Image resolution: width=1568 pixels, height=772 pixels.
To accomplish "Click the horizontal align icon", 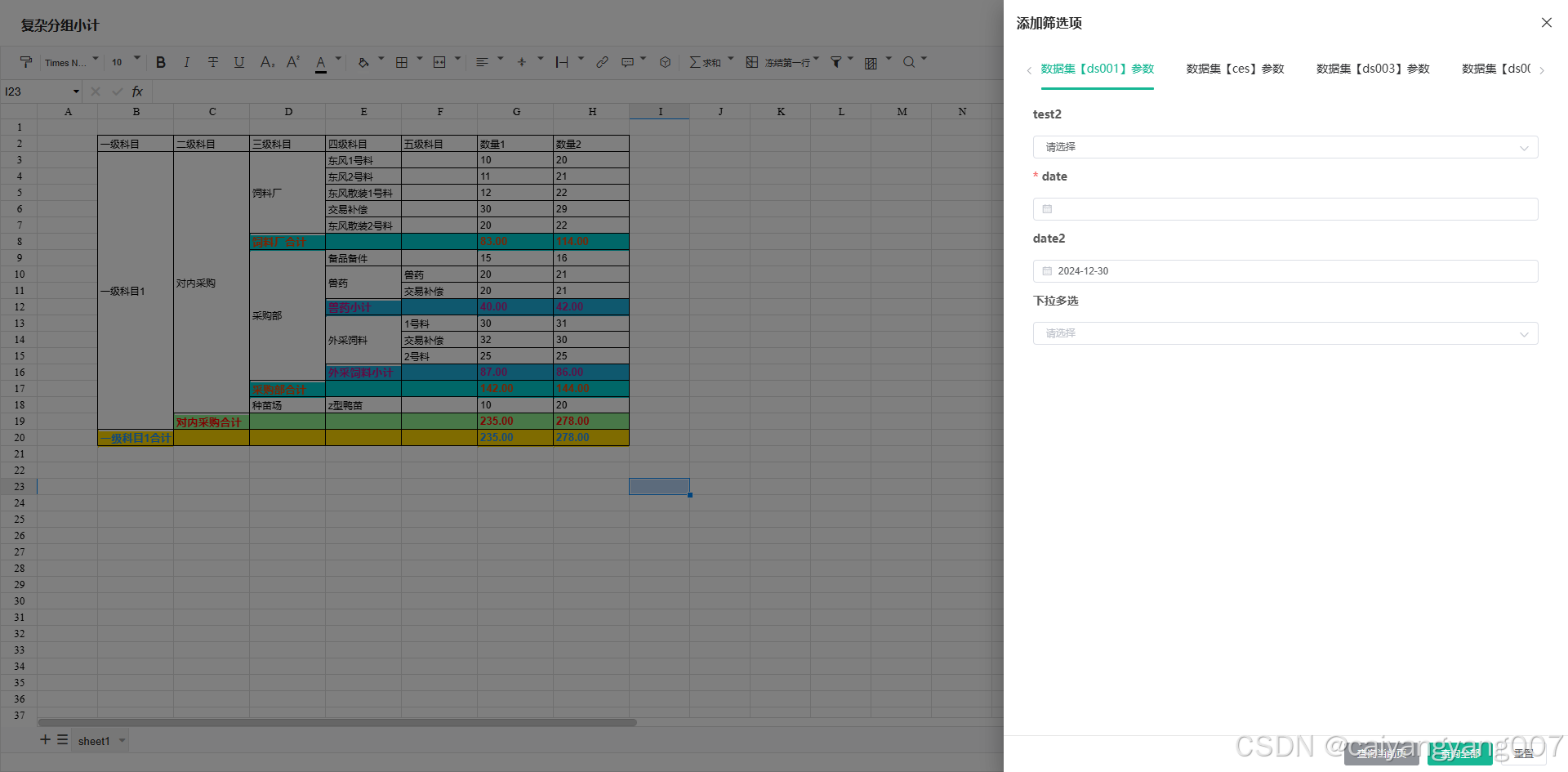I will (x=482, y=62).
